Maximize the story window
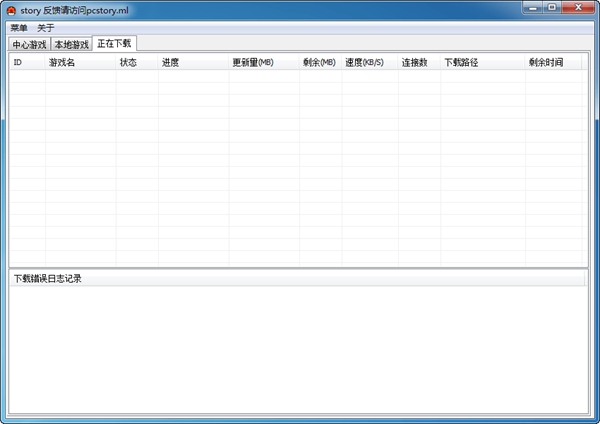The width and height of the screenshot is (600, 424). coord(552,7)
